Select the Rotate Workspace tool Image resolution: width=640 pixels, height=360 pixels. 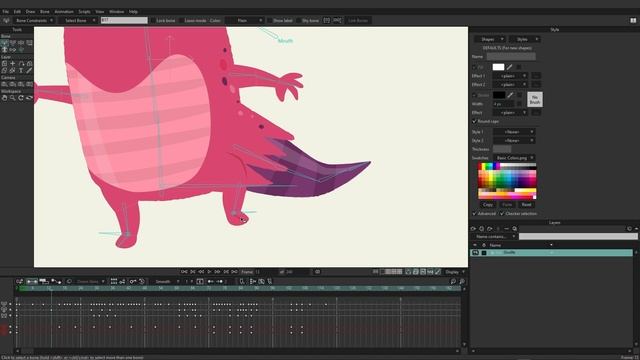tap(21, 98)
